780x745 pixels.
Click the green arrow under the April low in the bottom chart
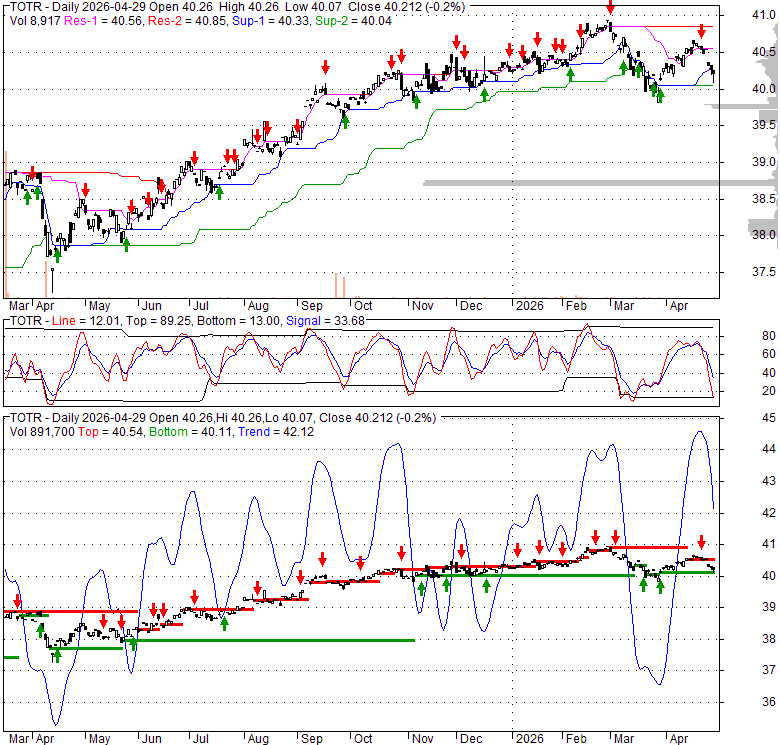pos(56,655)
